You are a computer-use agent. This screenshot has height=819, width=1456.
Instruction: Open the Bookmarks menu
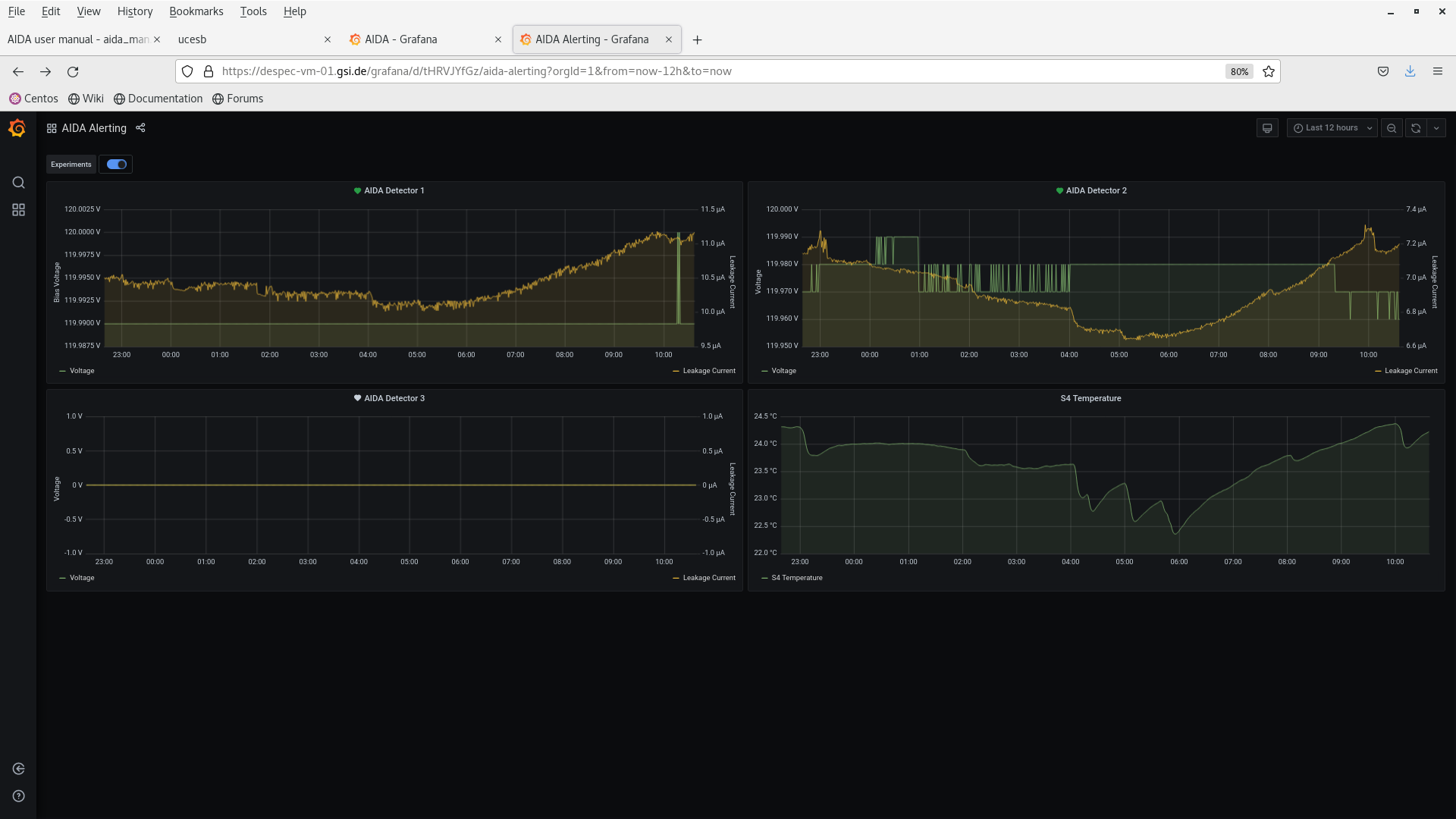pos(196,11)
